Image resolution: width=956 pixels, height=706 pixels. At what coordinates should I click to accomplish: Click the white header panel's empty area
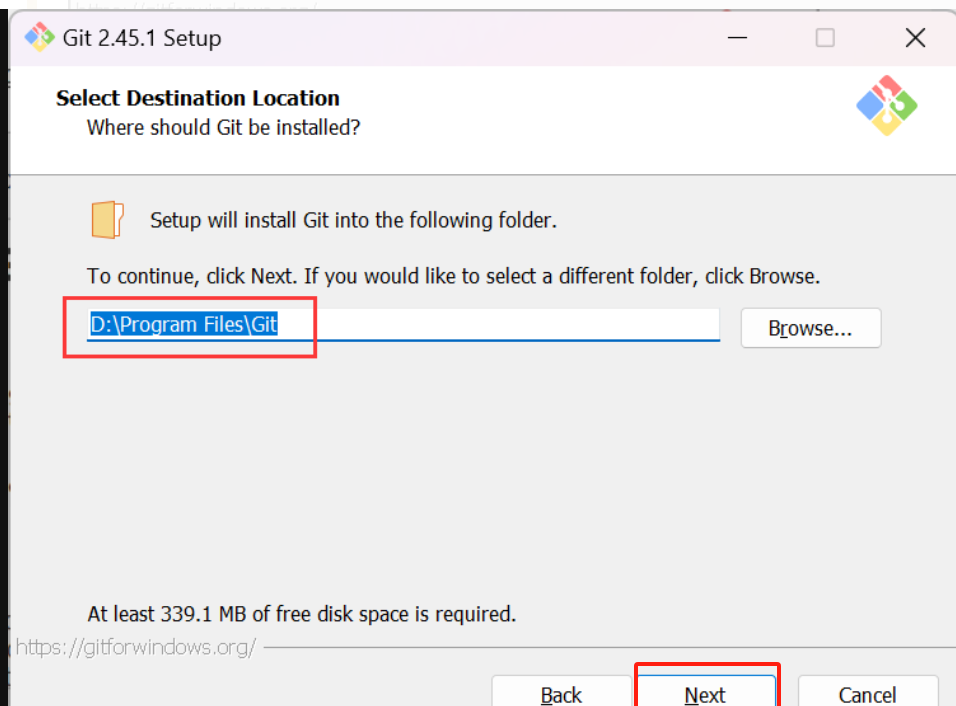[x=600, y=120]
